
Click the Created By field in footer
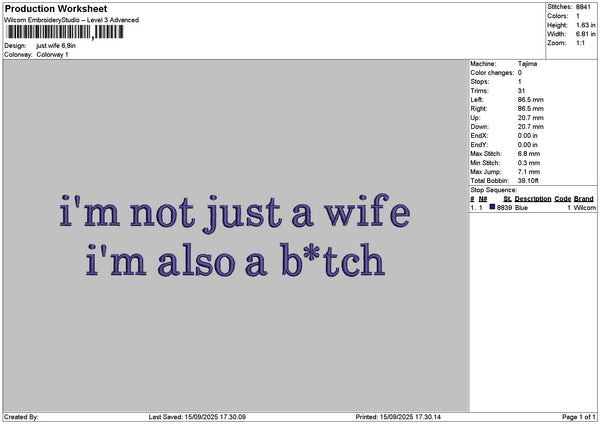tap(22, 416)
